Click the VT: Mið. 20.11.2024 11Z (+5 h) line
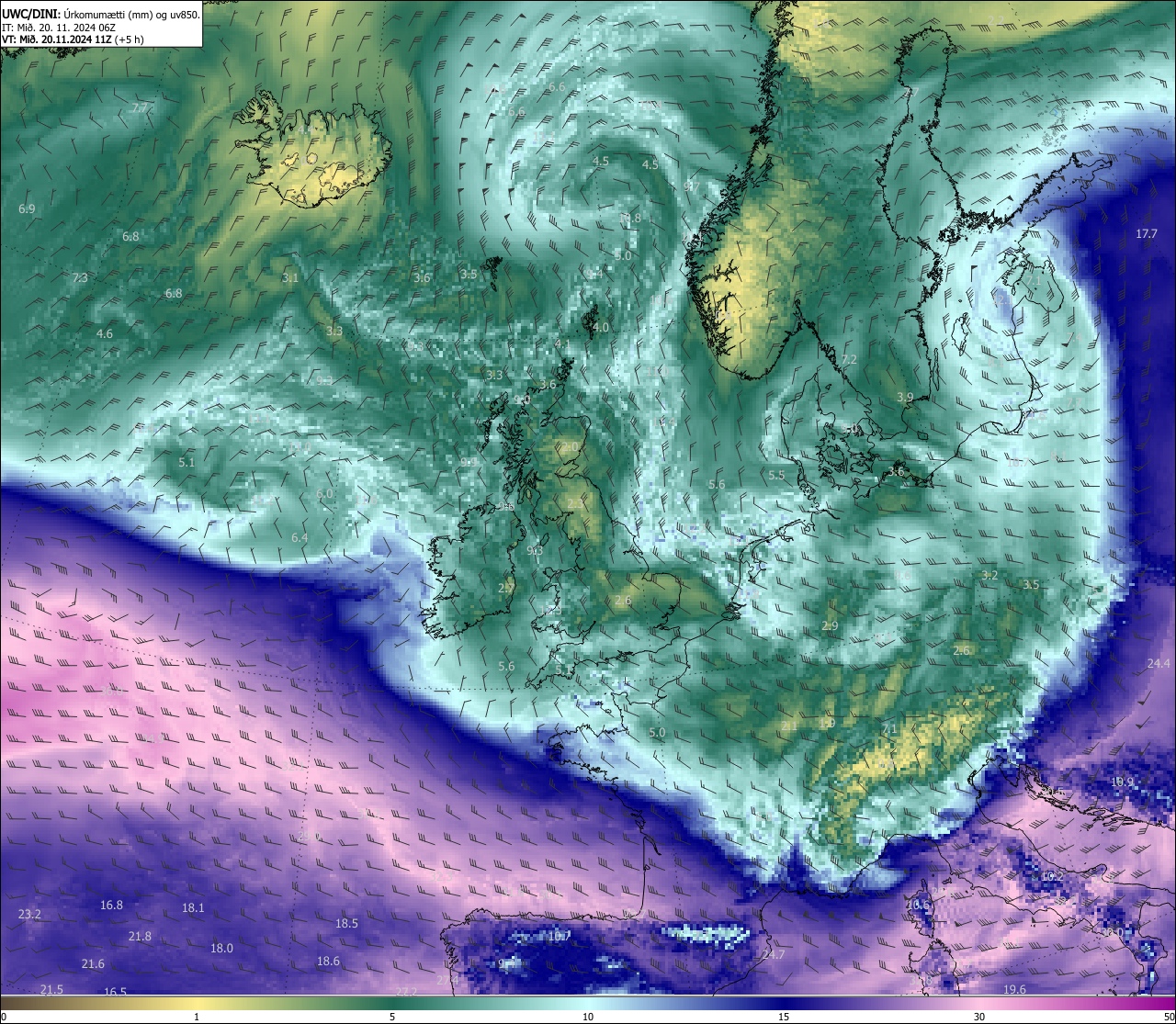This screenshot has width=1176, height=1024. point(73,40)
